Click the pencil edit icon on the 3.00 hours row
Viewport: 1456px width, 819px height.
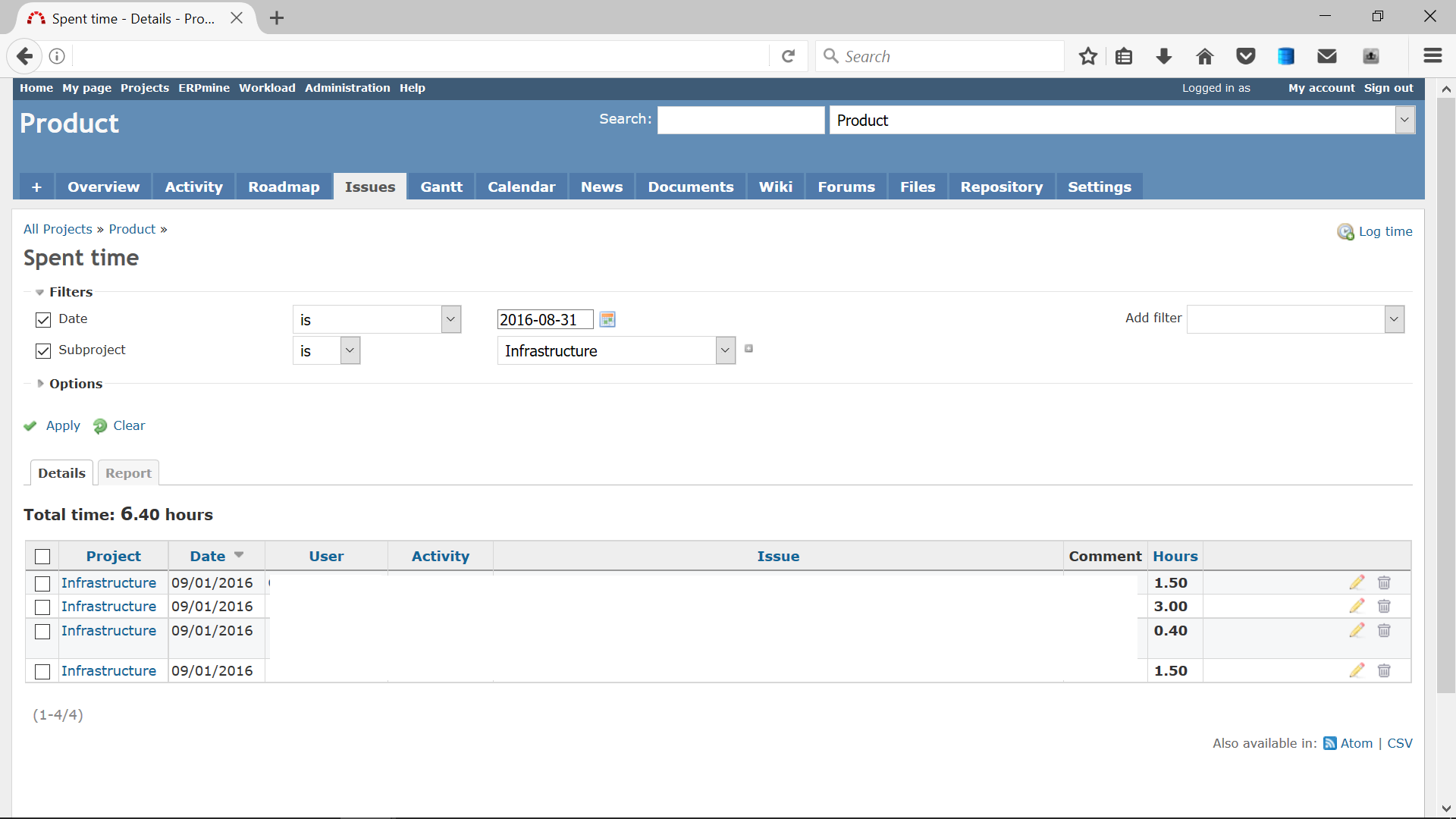coord(1357,606)
